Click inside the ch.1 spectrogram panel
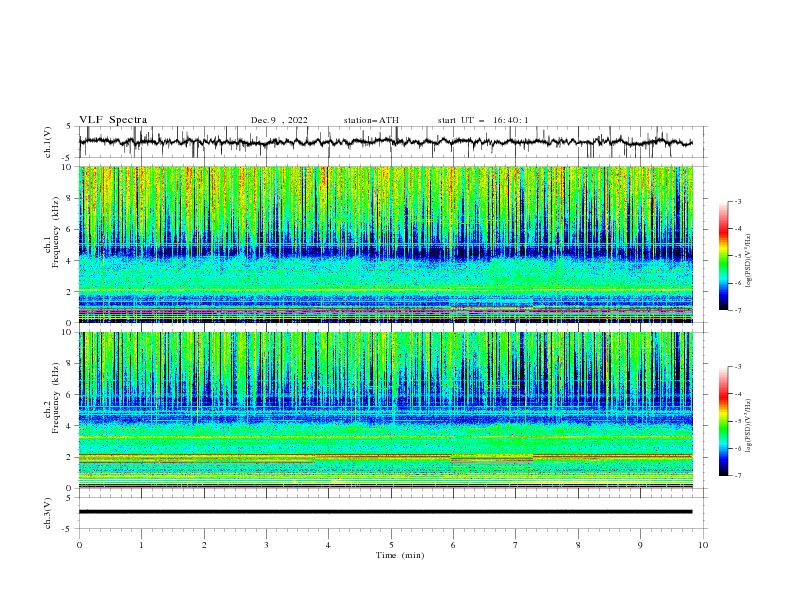 [x=386, y=244]
